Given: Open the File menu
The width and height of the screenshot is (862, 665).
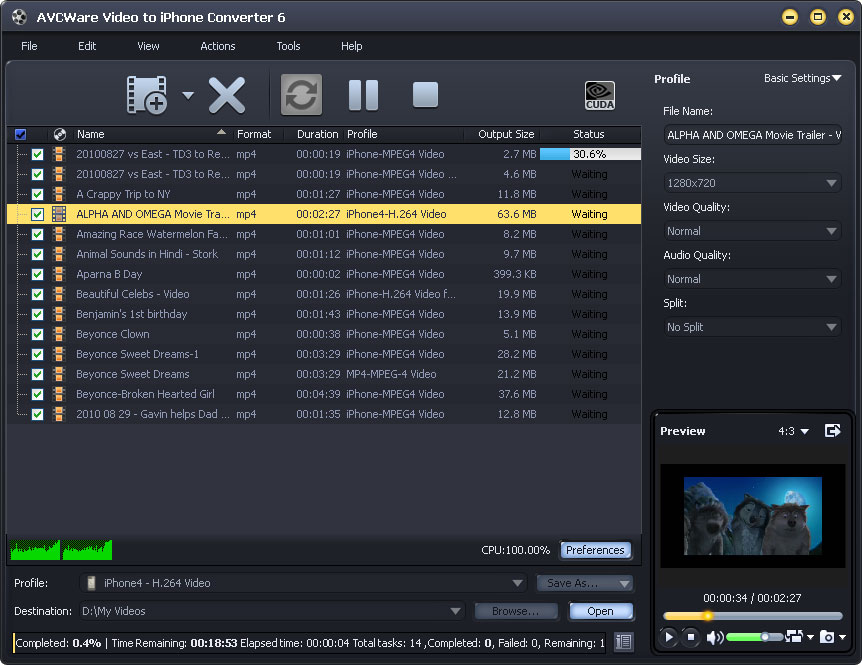Looking at the screenshot, I should coord(29,46).
